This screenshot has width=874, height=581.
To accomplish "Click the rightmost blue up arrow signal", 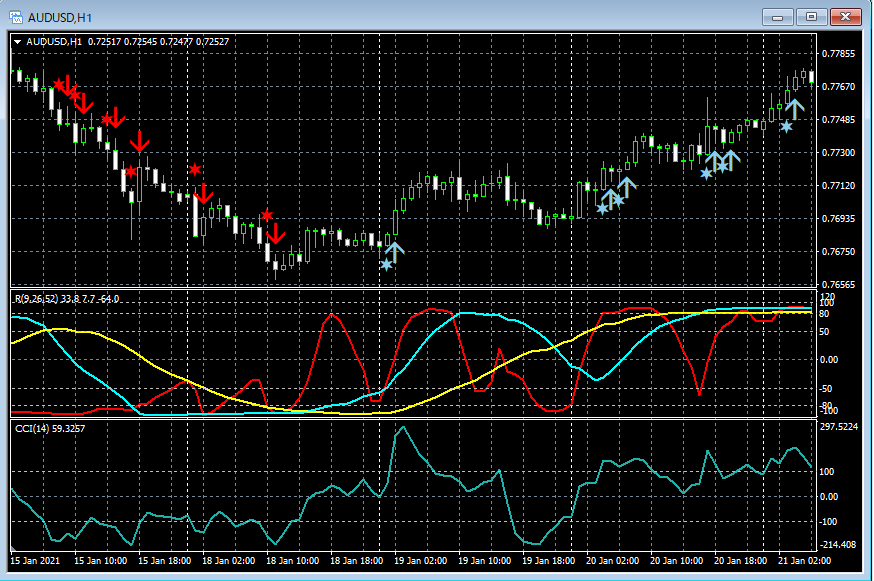I will point(795,109).
